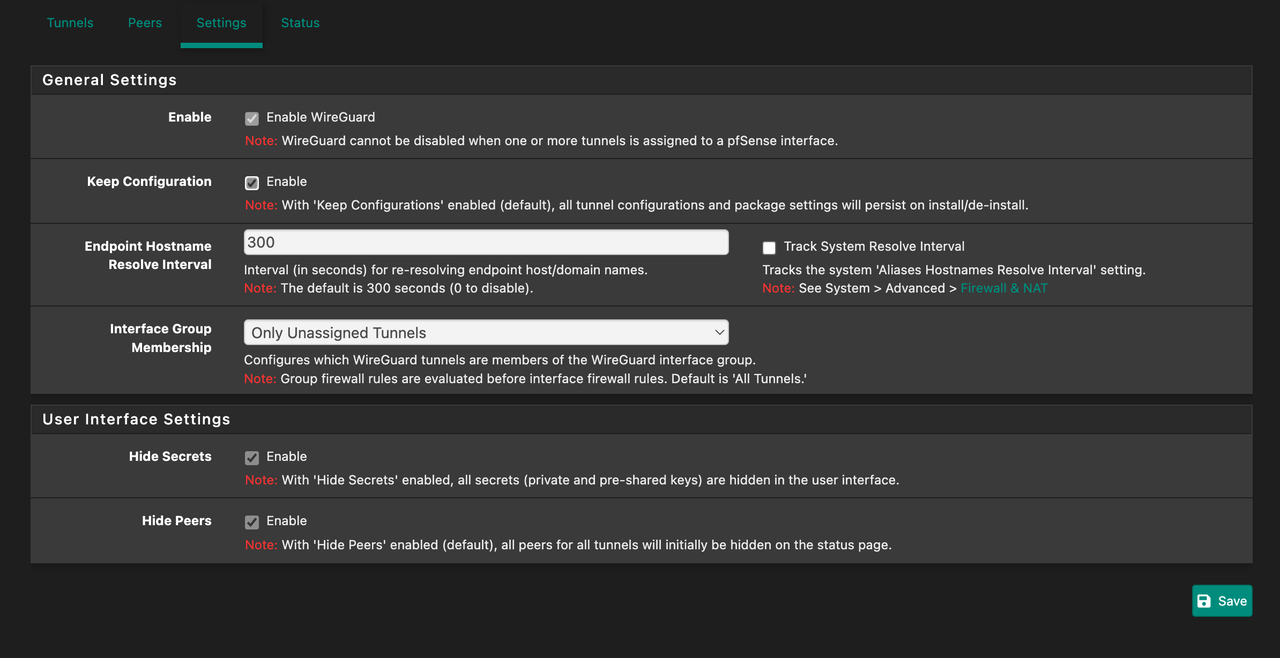Click the Enable WireGuard label text

pos(320,117)
